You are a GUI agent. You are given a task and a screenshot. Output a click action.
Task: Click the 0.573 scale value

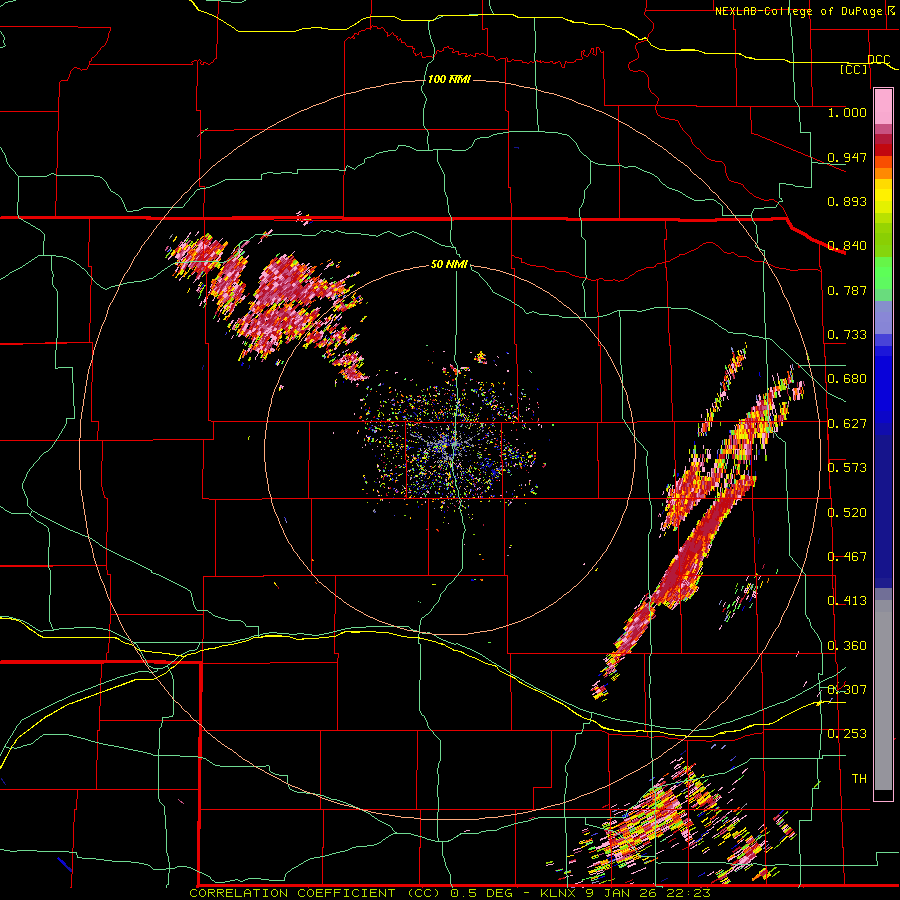pos(847,468)
